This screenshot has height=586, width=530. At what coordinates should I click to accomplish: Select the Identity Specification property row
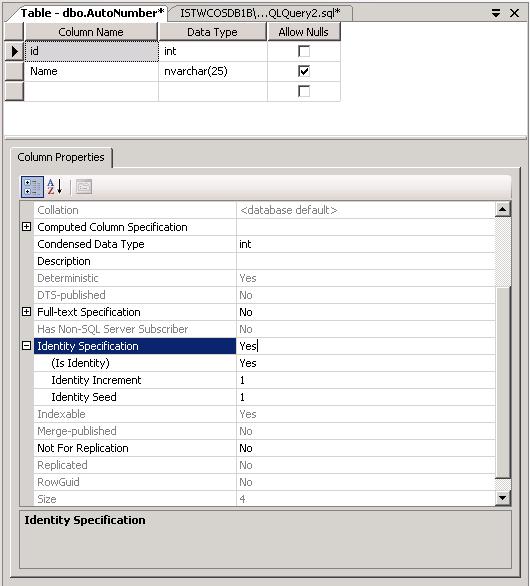[135, 346]
